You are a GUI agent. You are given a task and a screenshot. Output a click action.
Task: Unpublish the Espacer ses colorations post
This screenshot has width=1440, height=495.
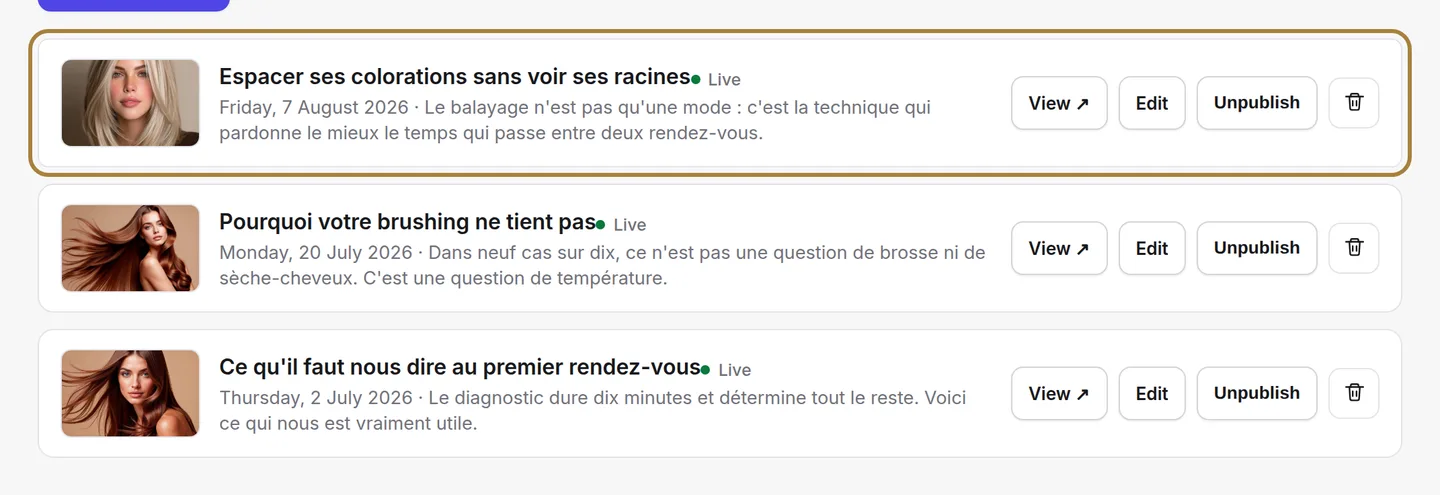click(1257, 103)
